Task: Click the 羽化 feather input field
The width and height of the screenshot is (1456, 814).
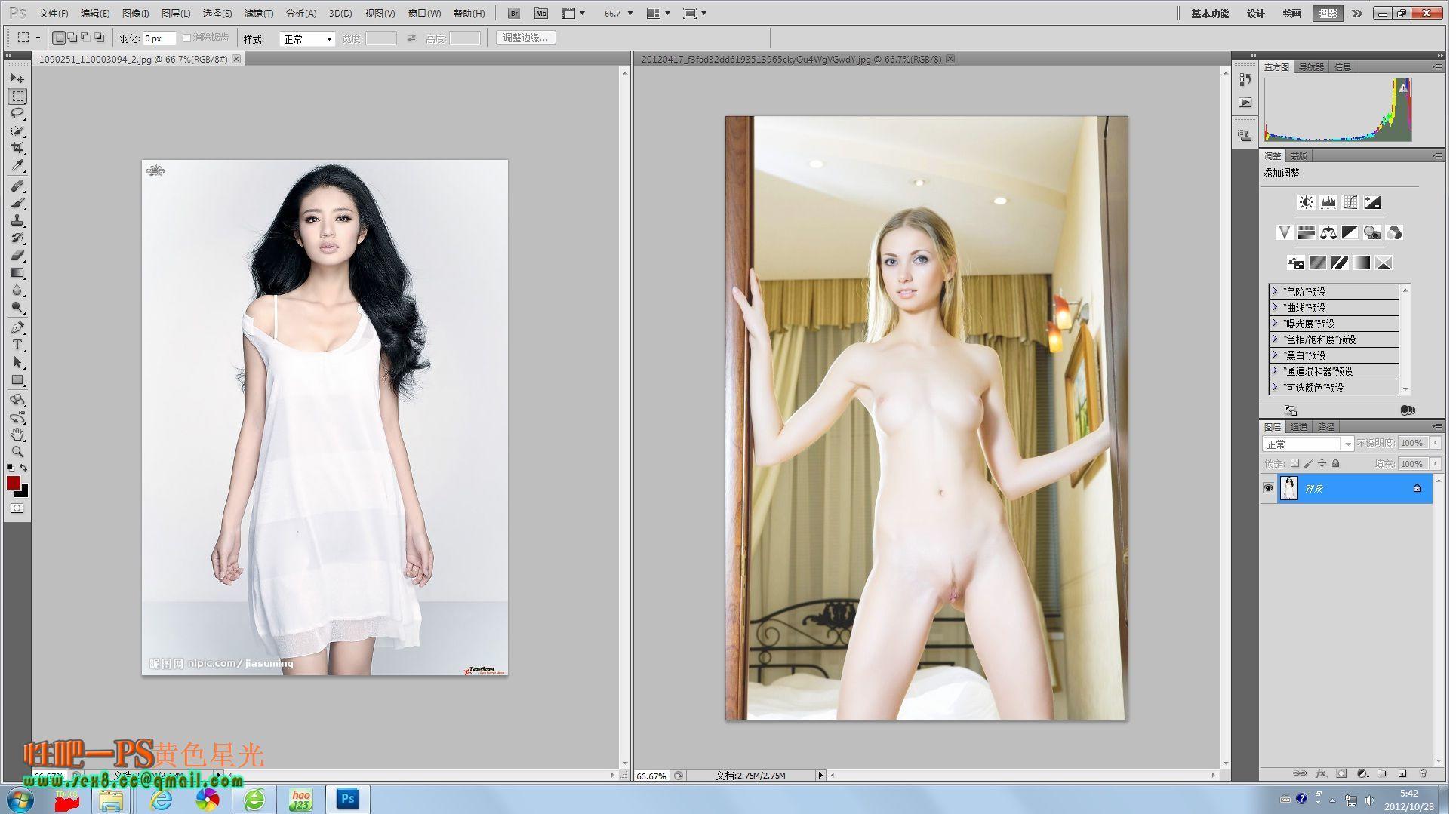Action: (159, 38)
